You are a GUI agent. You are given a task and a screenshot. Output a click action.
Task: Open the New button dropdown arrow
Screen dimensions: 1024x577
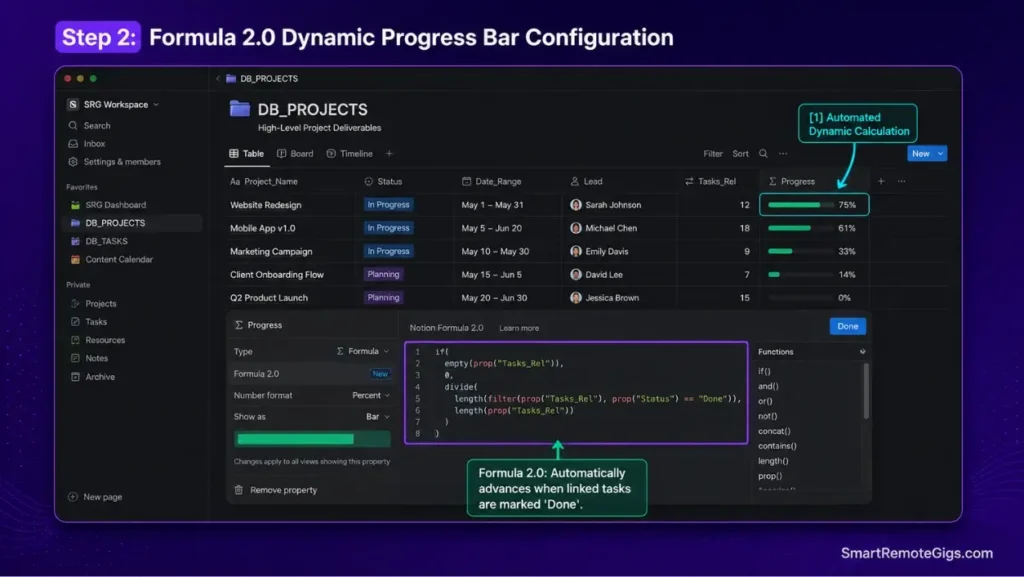pyautogui.click(x=940, y=154)
